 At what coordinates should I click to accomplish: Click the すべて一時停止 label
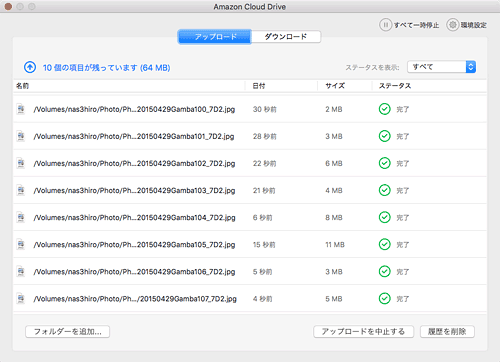(417, 25)
